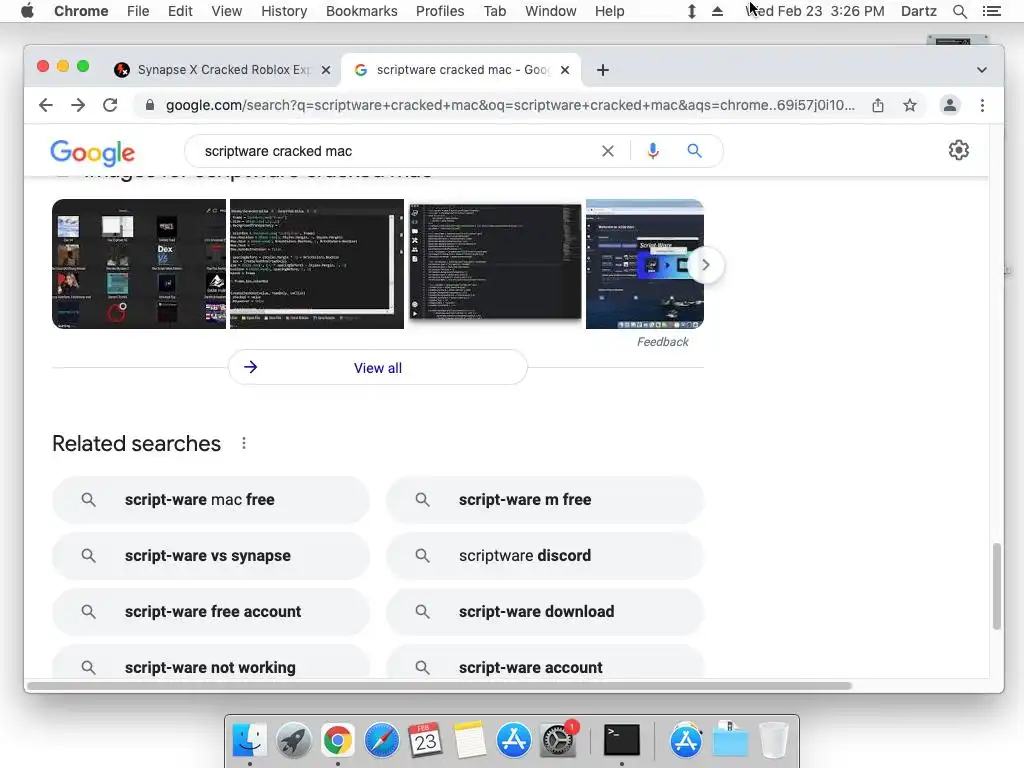Open the Window menu
Screen dimensions: 1024x768
[x=551, y=11]
